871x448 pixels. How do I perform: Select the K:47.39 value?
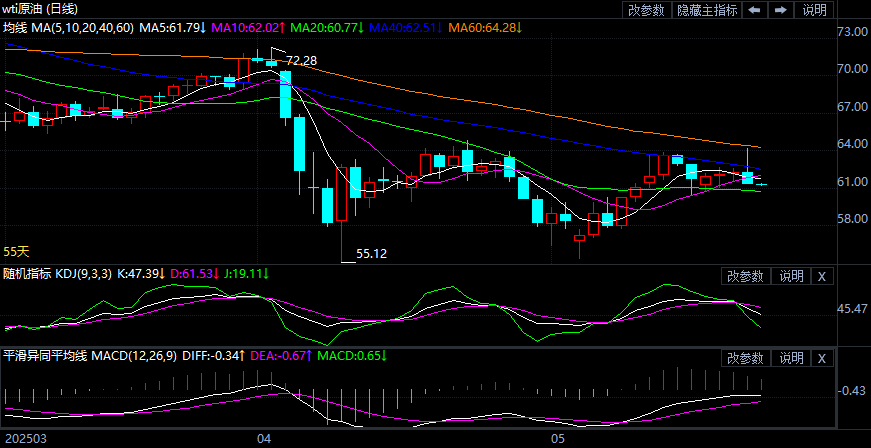tap(141, 274)
